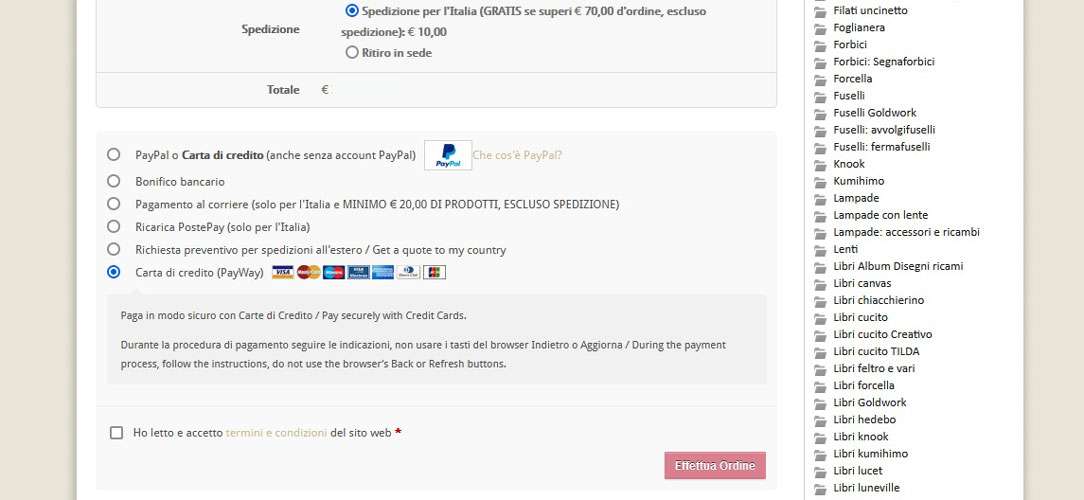Click the JCB card icon
The height and width of the screenshot is (500, 1084).
point(434,272)
